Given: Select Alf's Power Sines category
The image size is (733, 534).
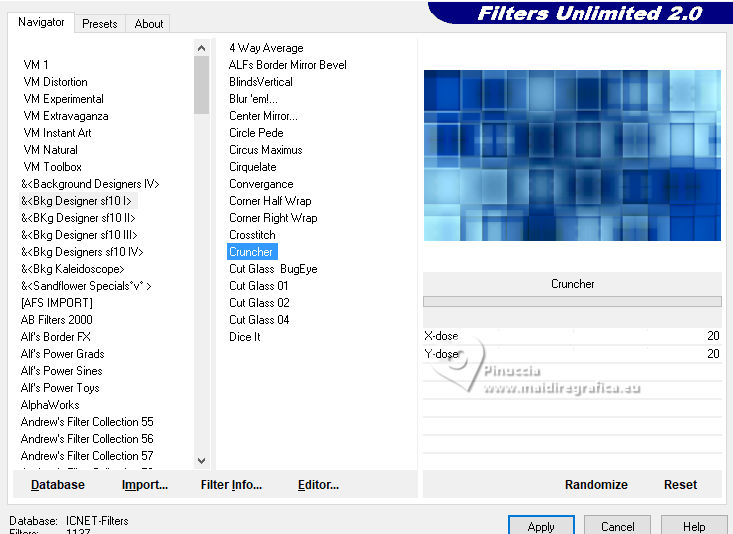Looking at the screenshot, I should pyautogui.click(x=61, y=371).
